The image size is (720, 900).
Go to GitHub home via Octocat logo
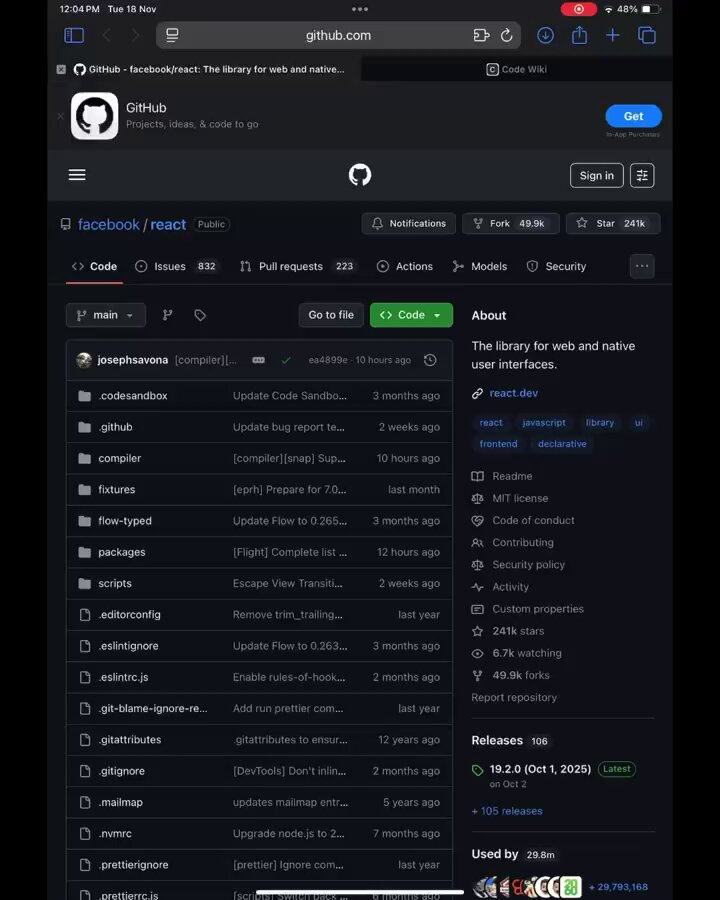tap(360, 174)
